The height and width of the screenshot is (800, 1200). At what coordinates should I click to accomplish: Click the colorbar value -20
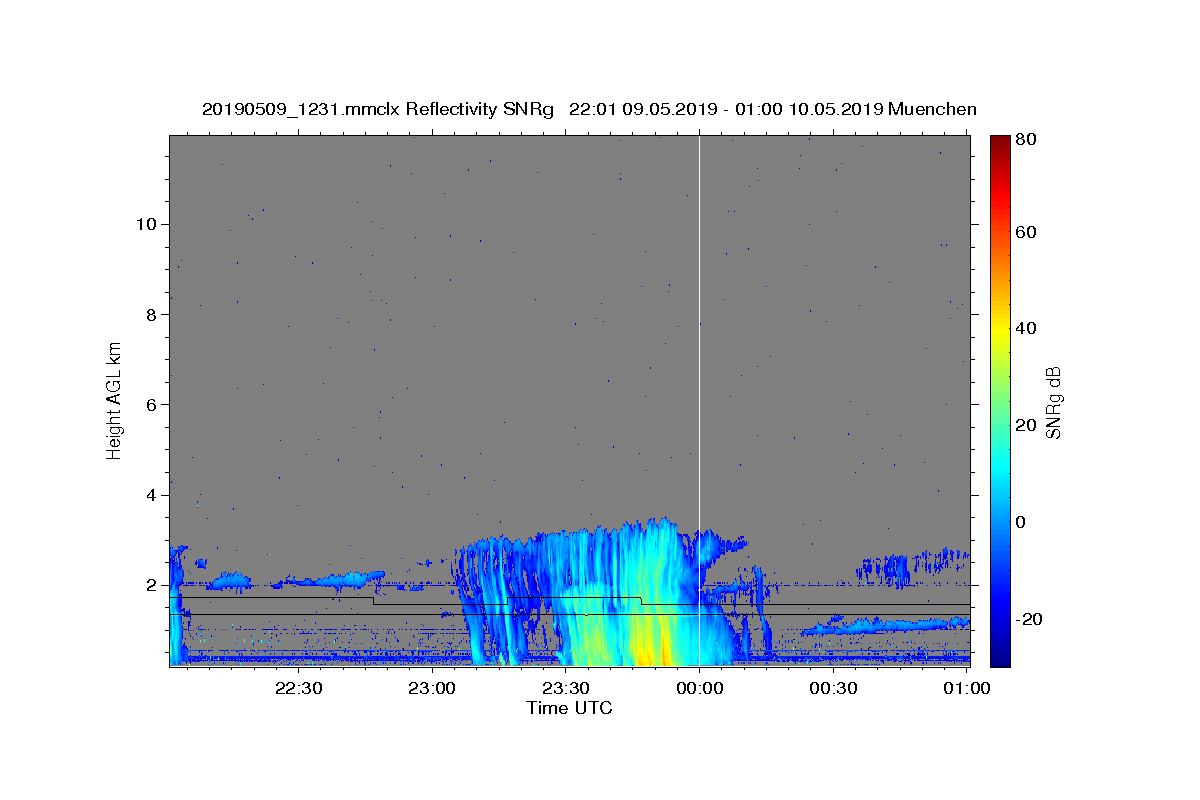pos(1028,619)
